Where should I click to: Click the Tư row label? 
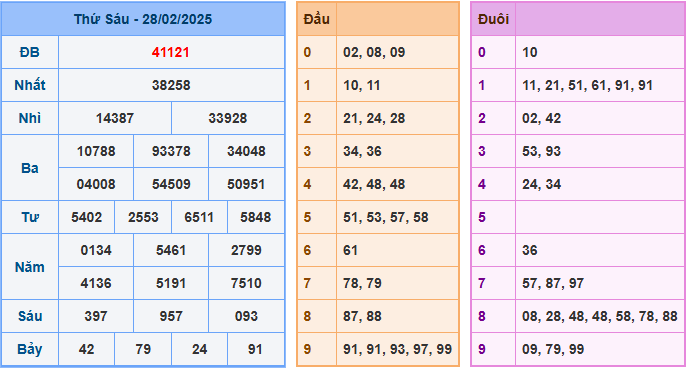pyautogui.click(x=30, y=217)
